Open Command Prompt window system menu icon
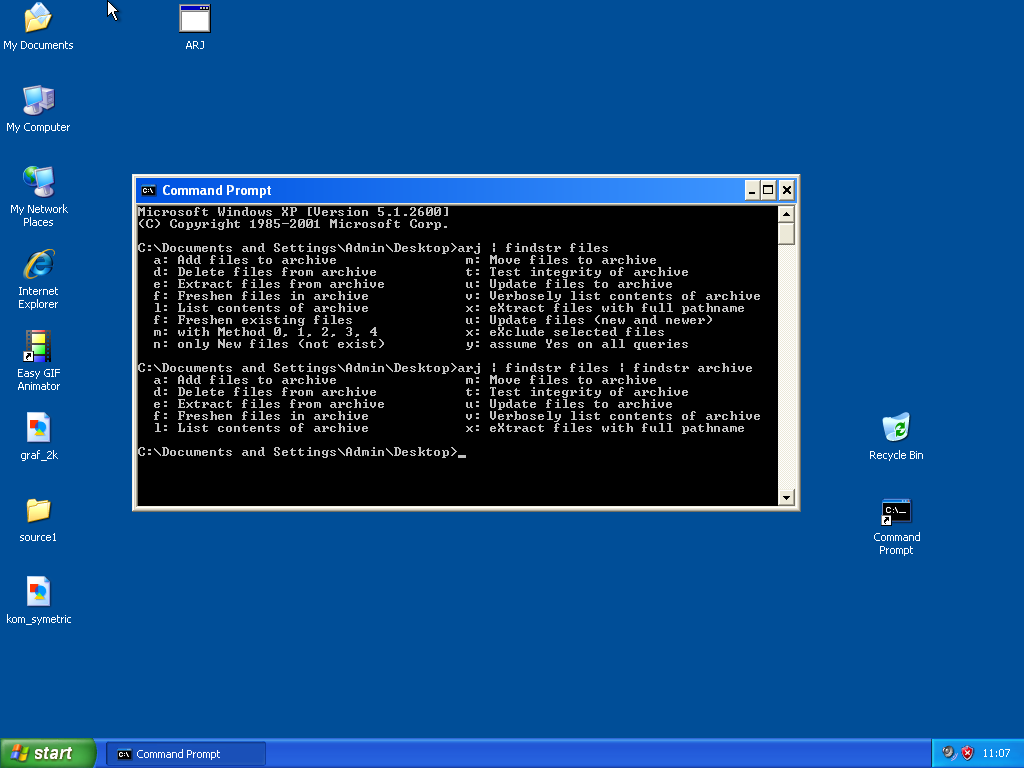Image resolution: width=1024 pixels, height=768 pixels. [148, 191]
